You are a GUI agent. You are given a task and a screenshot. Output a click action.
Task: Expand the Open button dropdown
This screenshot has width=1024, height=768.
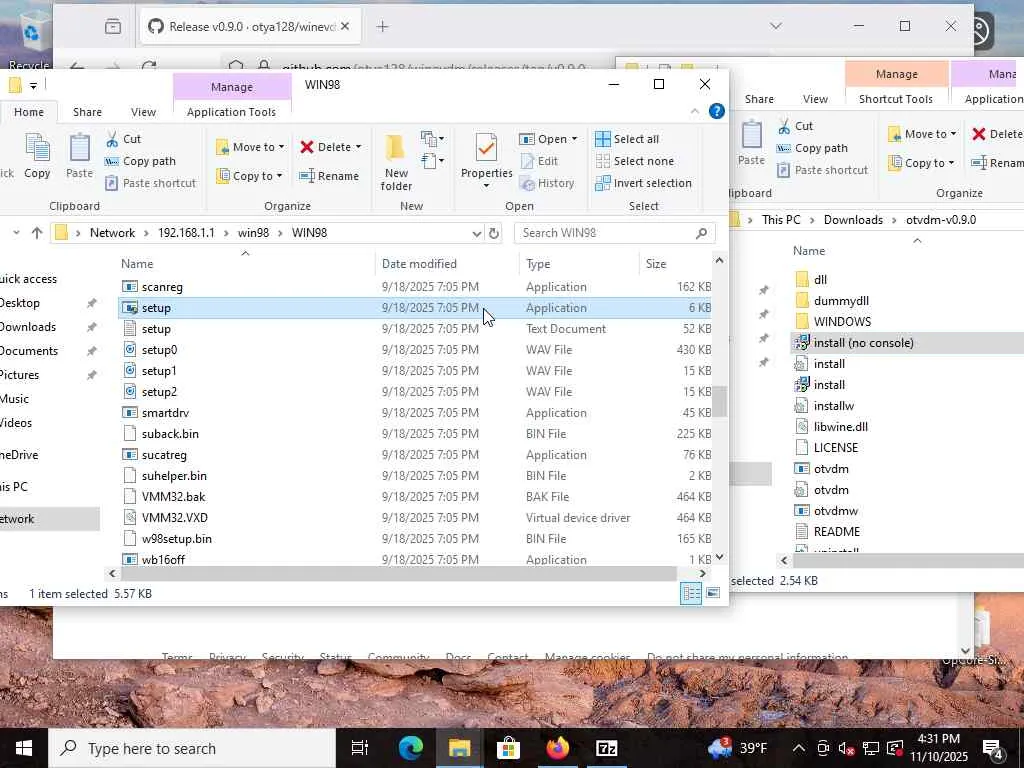coord(575,139)
